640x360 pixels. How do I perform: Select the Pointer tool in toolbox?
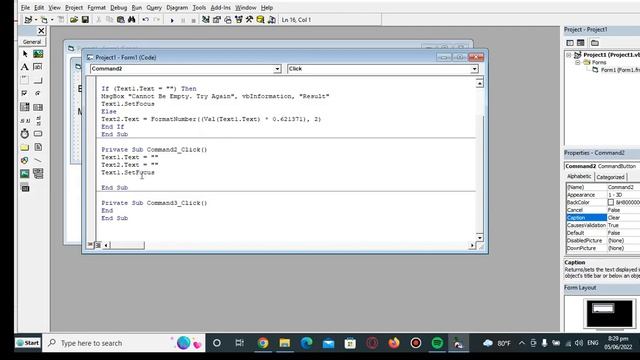(25, 54)
